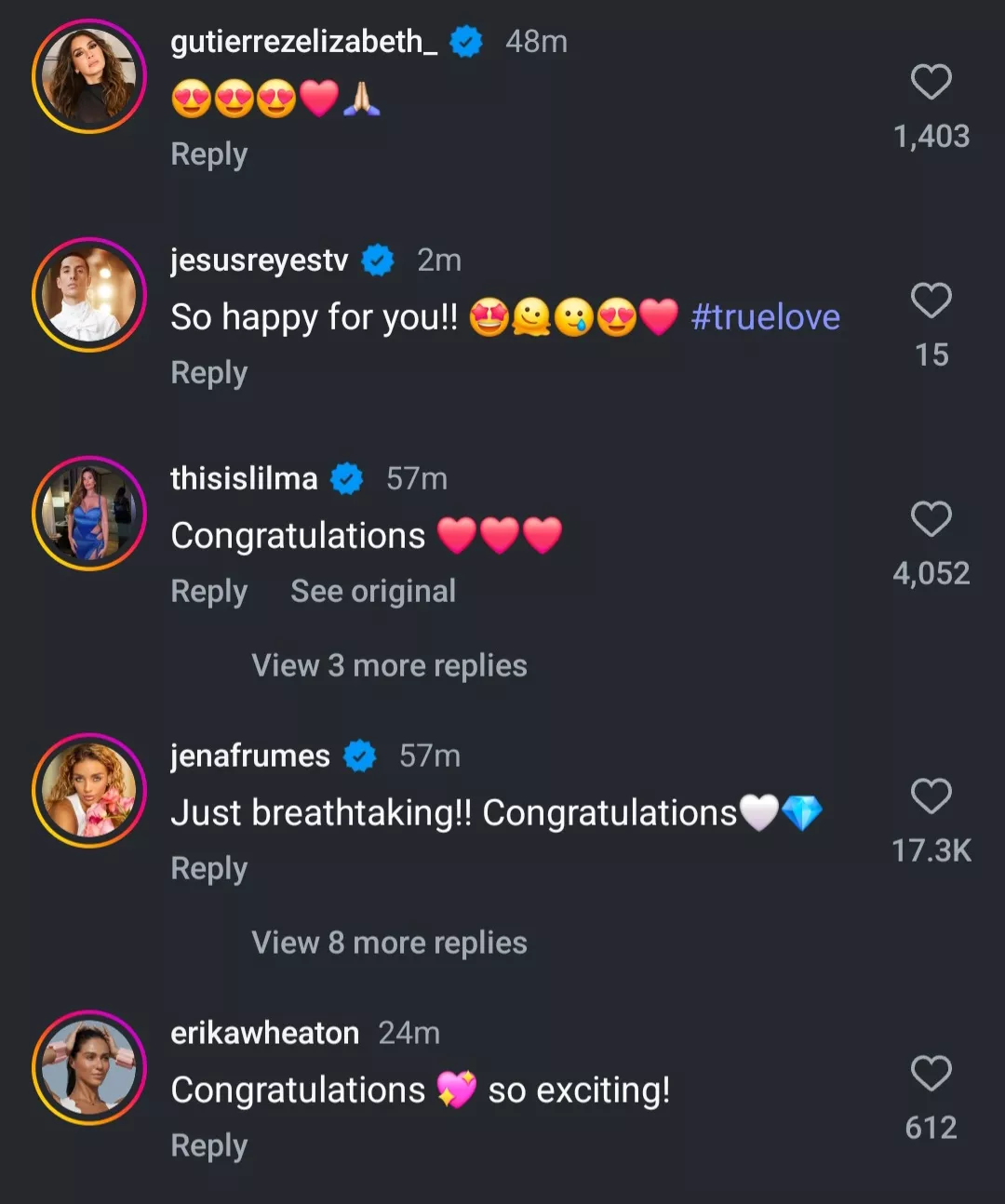Like jesusreyestv's comment with the heart
Screen dimensions: 1005x1204
tap(931, 301)
